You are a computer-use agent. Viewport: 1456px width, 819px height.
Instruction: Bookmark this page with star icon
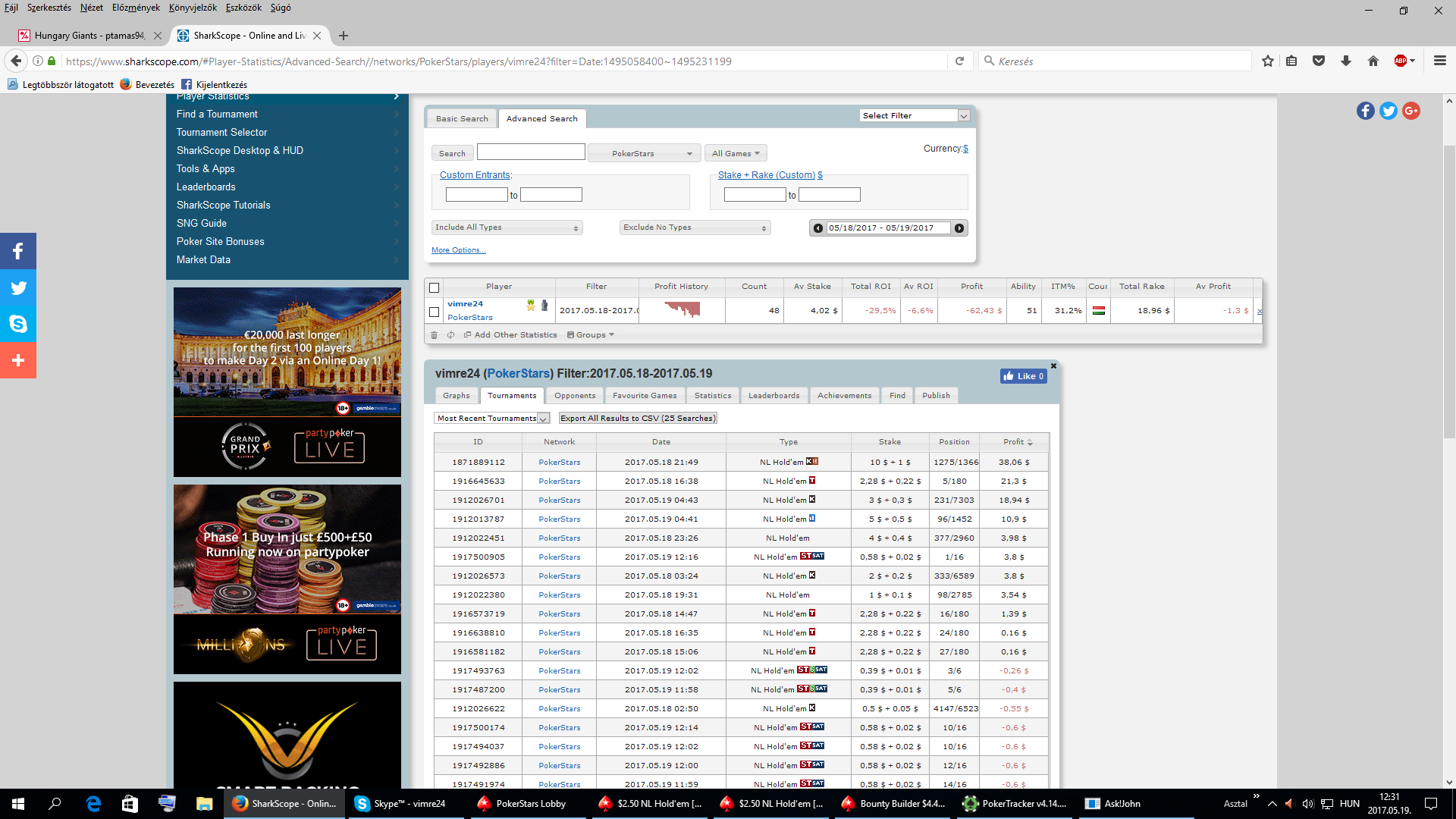tap(1268, 61)
